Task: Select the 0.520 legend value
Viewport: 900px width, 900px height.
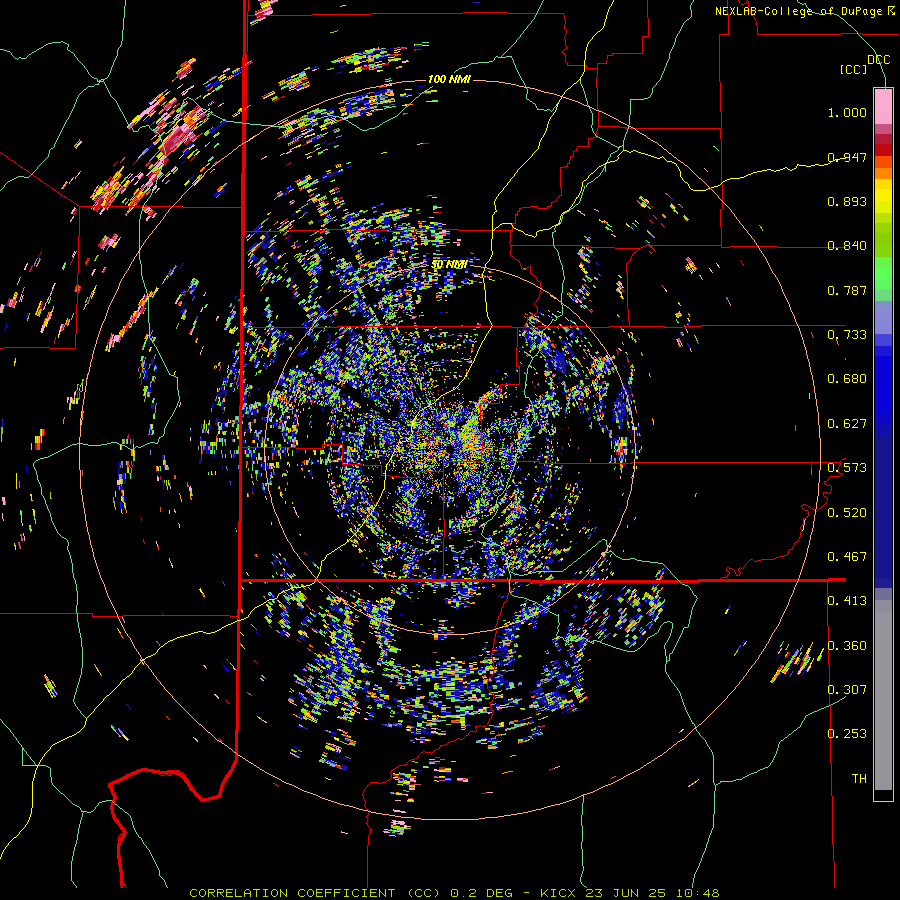Action: pyautogui.click(x=847, y=512)
